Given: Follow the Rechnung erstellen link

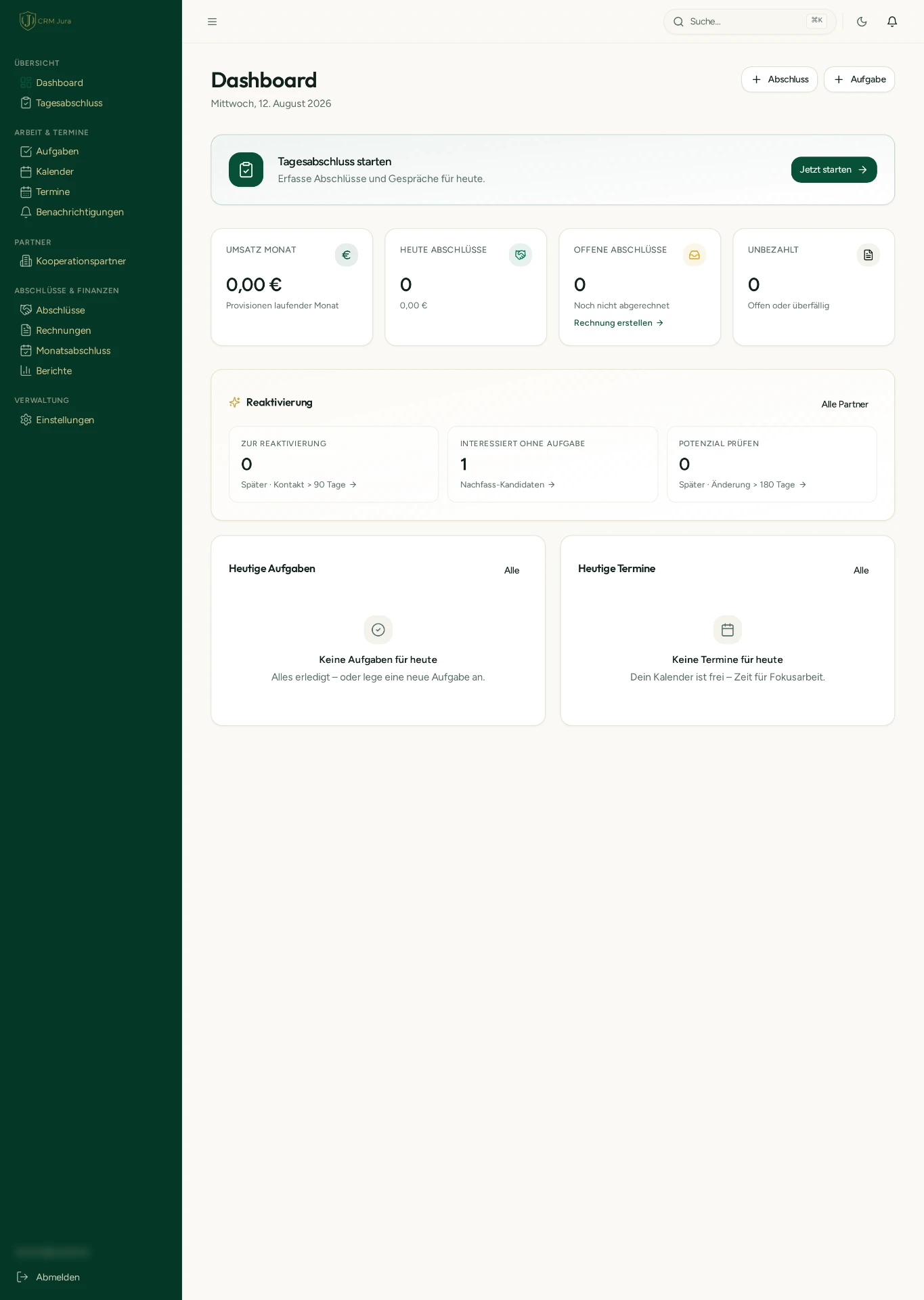Looking at the screenshot, I should (x=619, y=323).
